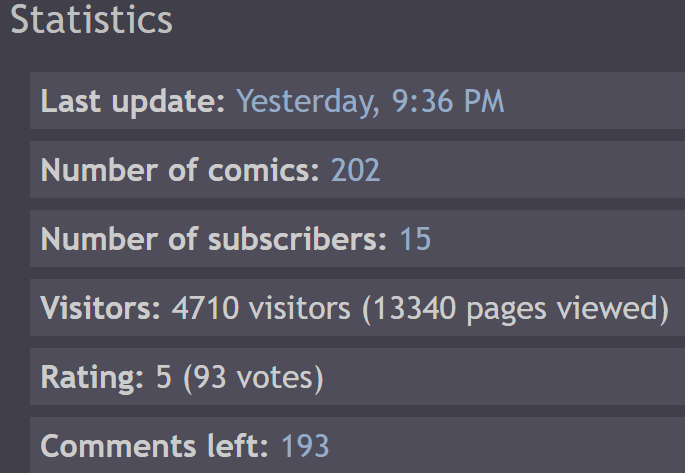Click the lowercase "visitors" word after 4710
This screenshot has height=473, width=685.
coord(299,308)
